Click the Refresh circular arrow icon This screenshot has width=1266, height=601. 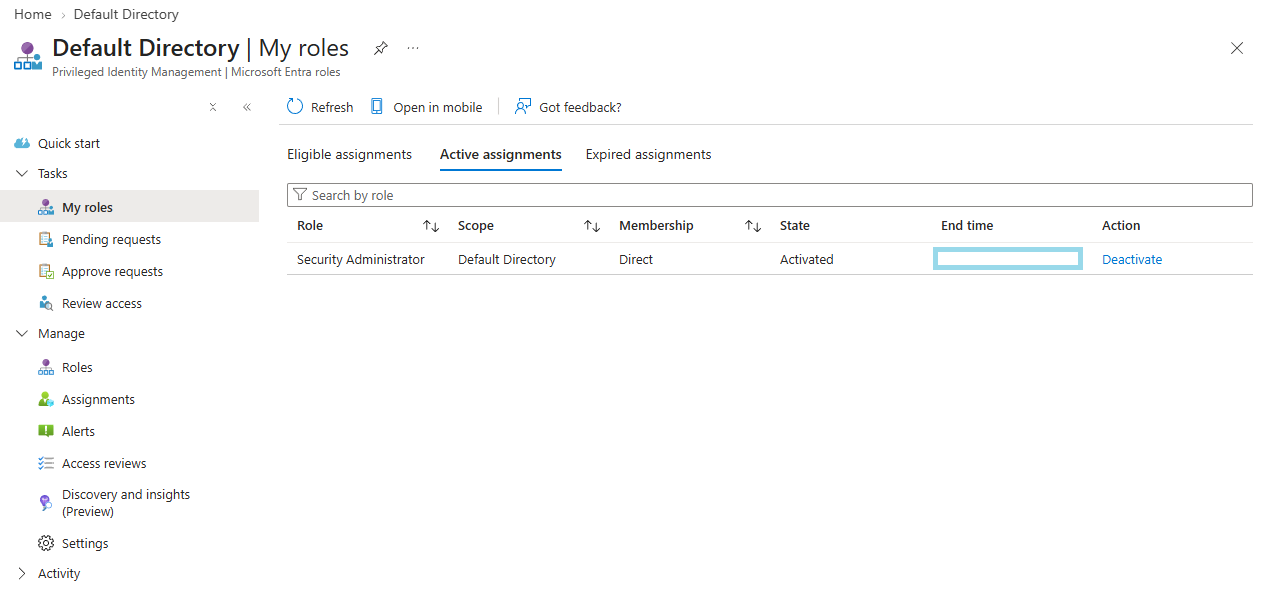[295, 107]
